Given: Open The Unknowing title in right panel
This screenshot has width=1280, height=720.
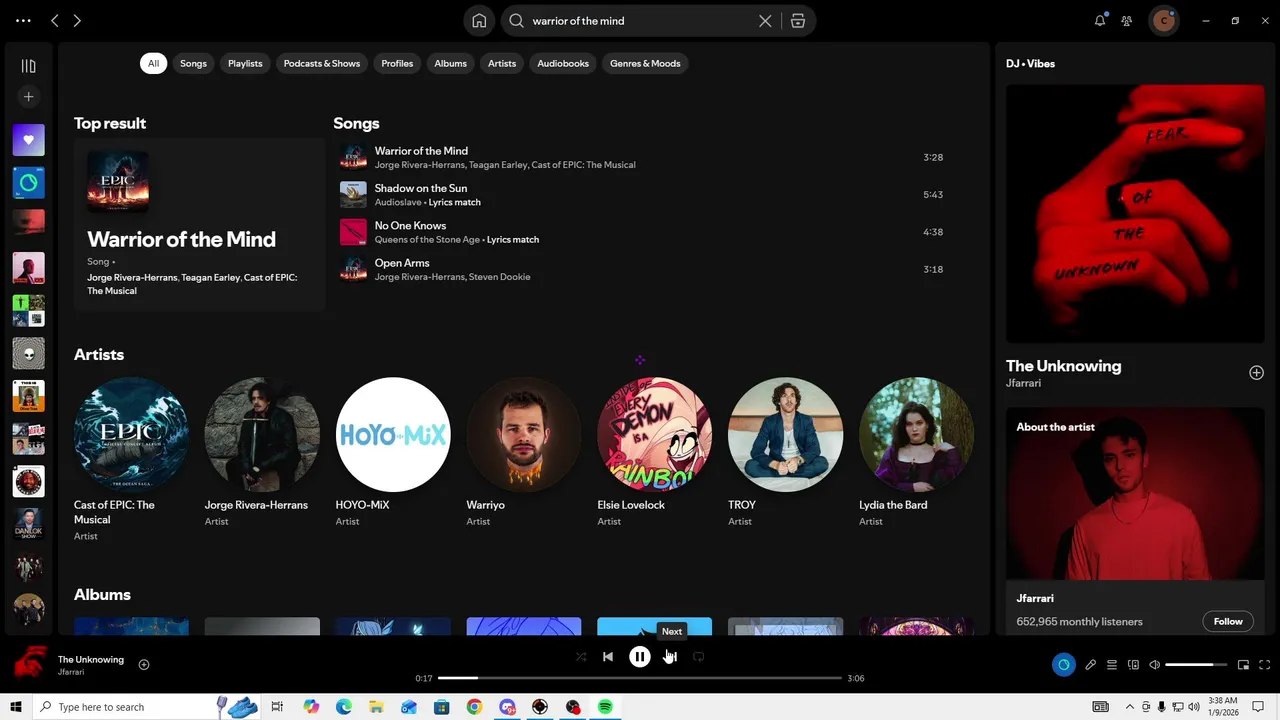Looking at the screenshot, I should (1063, 366).
